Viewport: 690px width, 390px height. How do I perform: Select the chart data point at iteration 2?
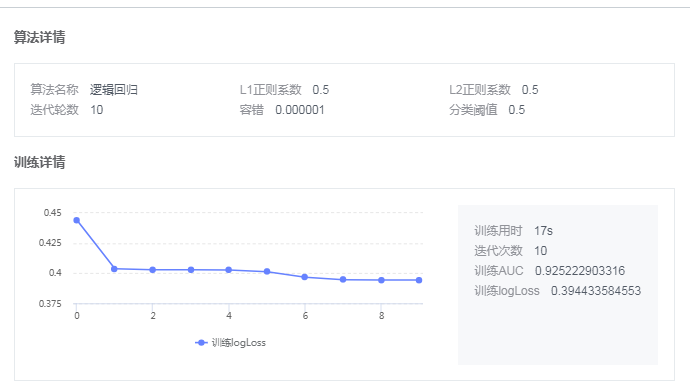(153, 270)
